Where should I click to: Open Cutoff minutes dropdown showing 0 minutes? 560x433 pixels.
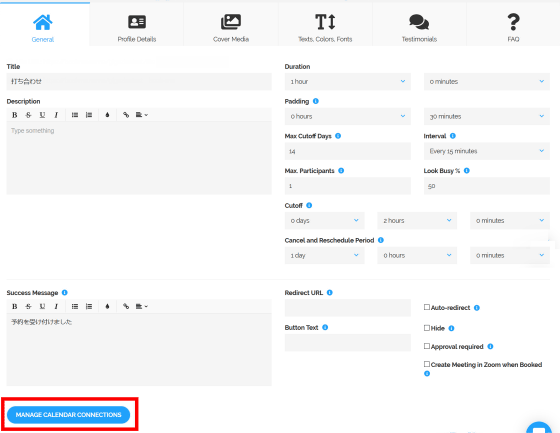tap(510, 220)
